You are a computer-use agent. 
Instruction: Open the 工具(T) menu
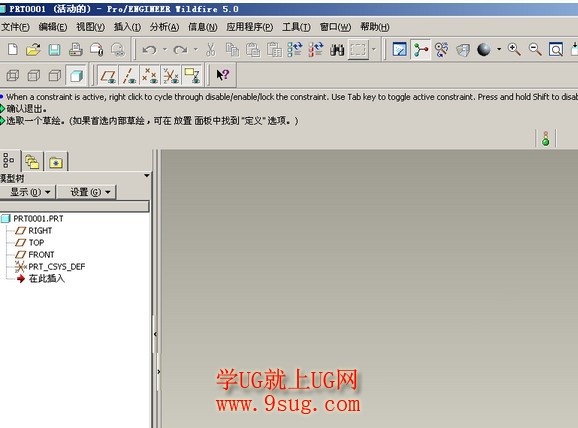tap(296, 27)
